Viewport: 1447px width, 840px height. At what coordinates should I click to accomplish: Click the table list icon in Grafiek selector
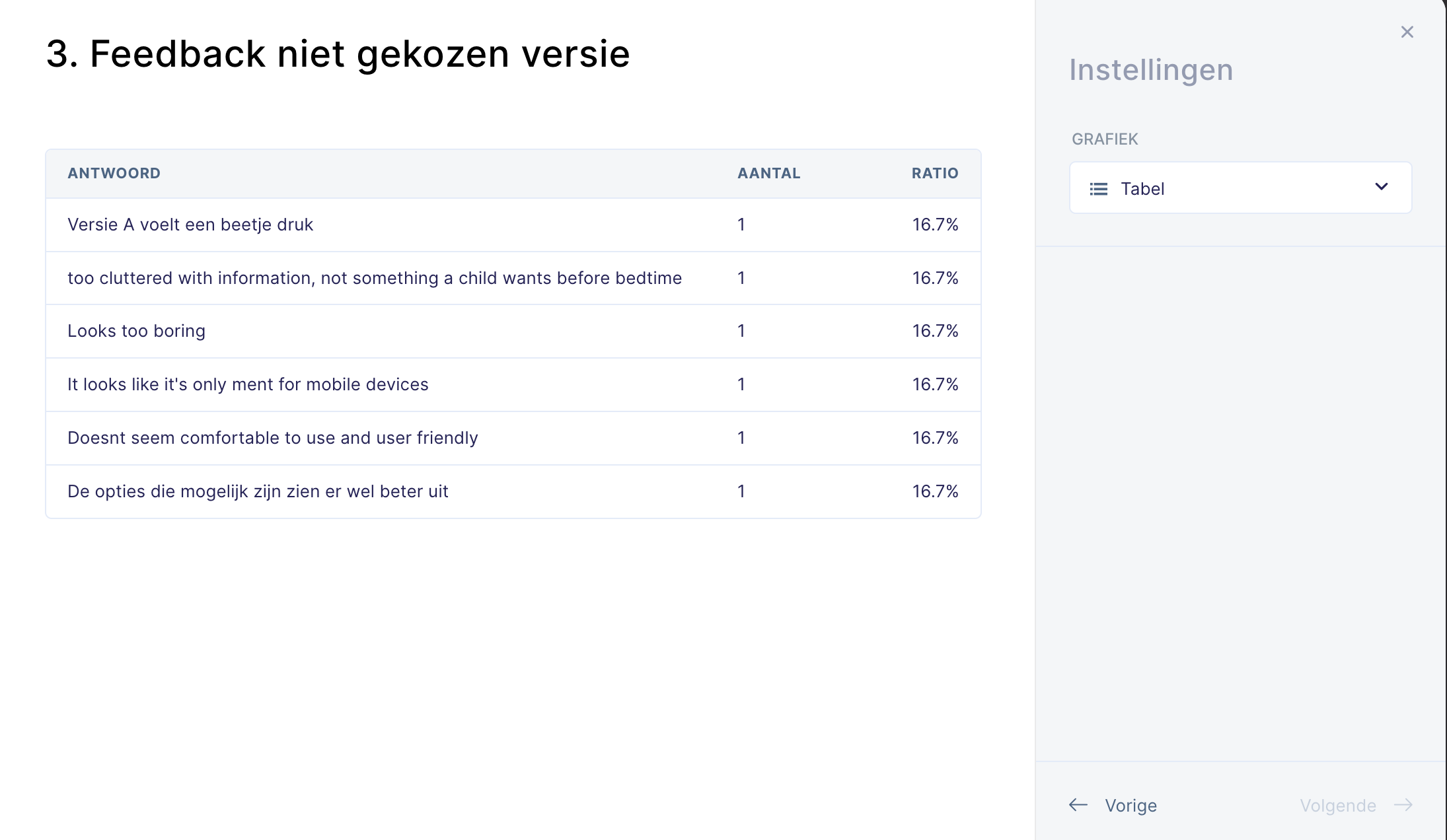pos(1098,190)
